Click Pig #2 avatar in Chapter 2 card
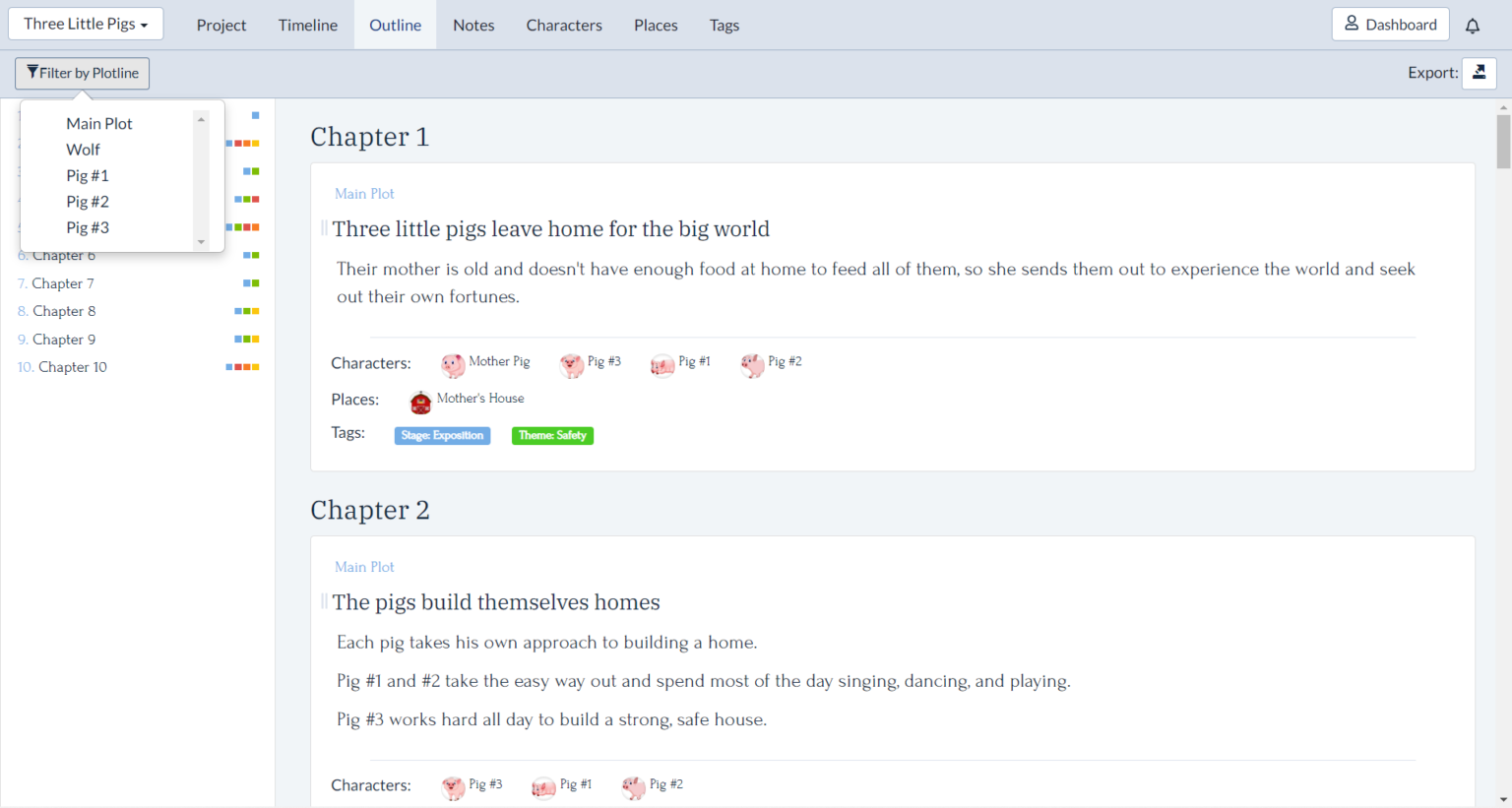The height and width of the screenshot is (808, 1512). point(634,787)
